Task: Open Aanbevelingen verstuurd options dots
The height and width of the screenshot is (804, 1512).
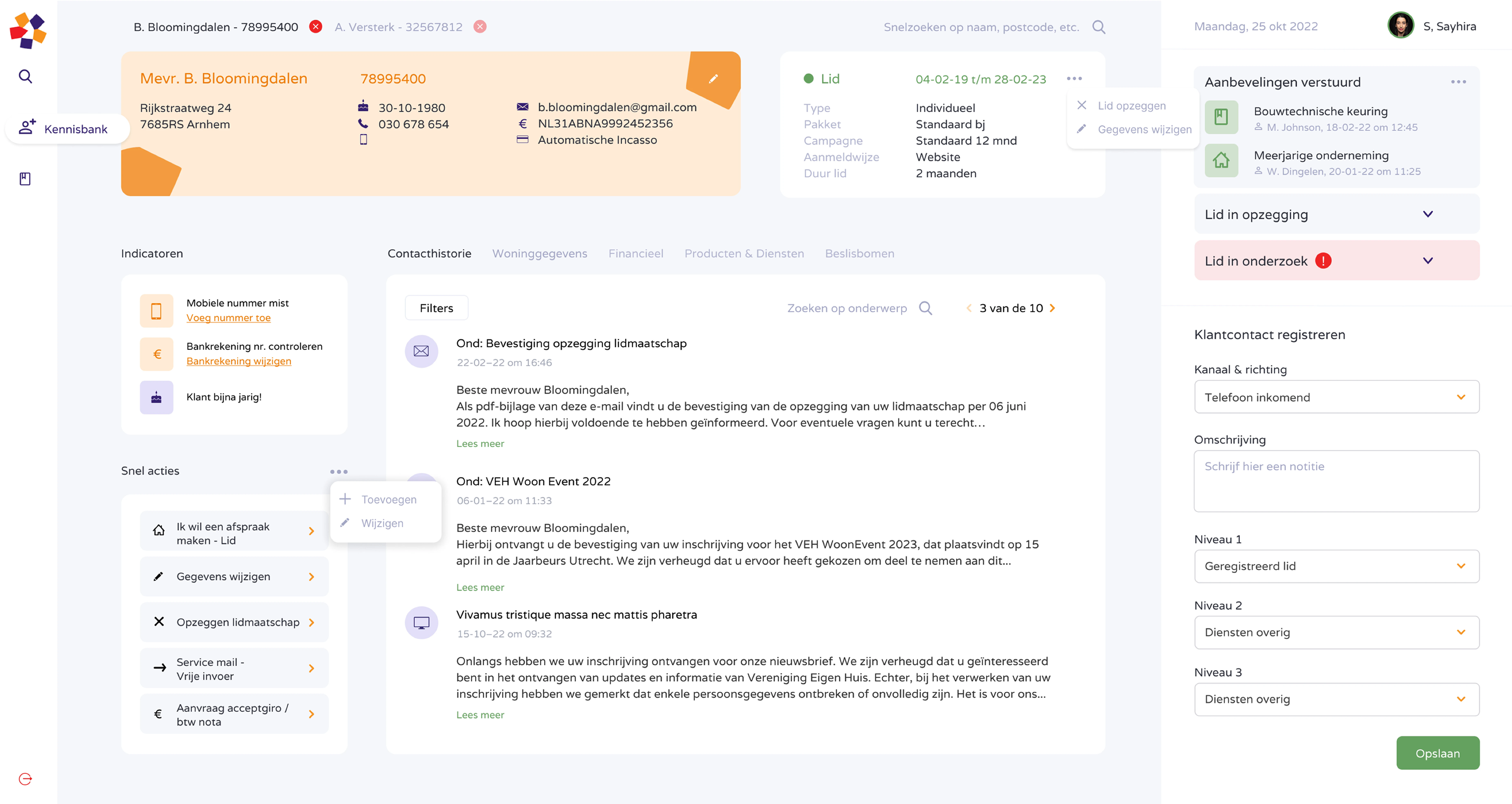Action: click(x=1458, y=82)
